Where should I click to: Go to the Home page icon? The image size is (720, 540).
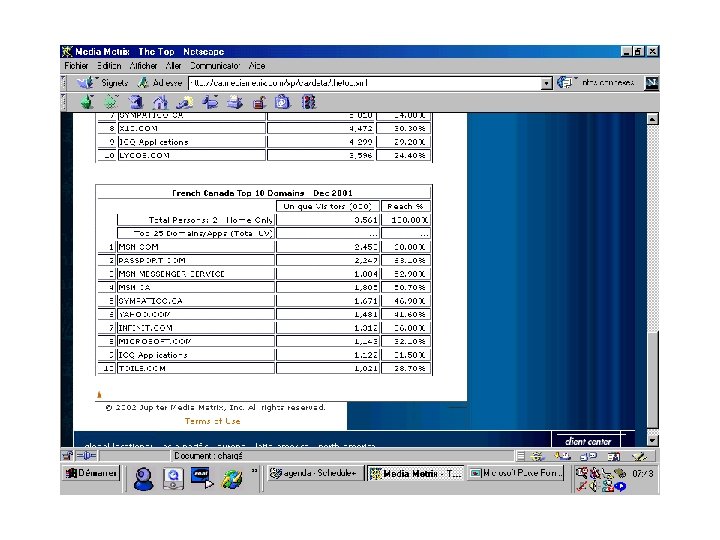click(x=160, y=102)
